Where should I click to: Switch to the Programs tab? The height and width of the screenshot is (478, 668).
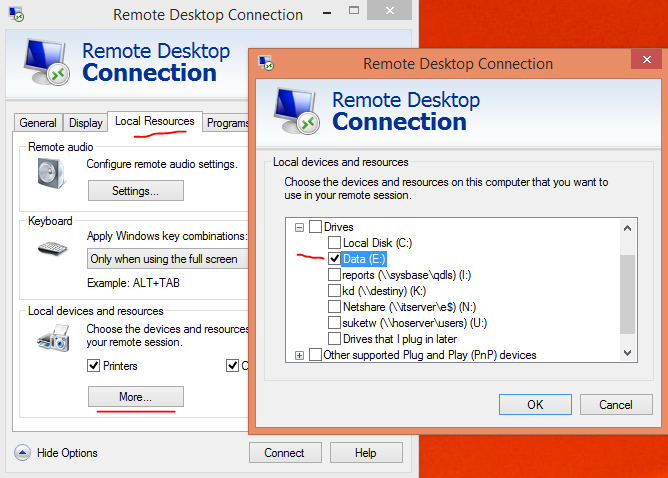pos(226,123)
